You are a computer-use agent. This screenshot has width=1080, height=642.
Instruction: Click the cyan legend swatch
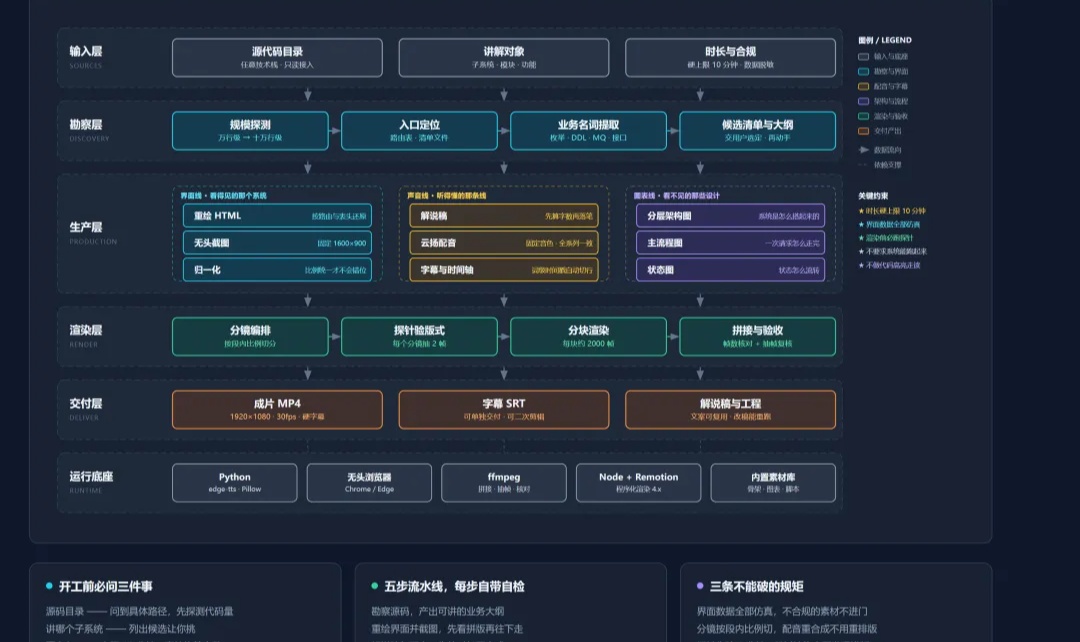click(x=863, y=72)
